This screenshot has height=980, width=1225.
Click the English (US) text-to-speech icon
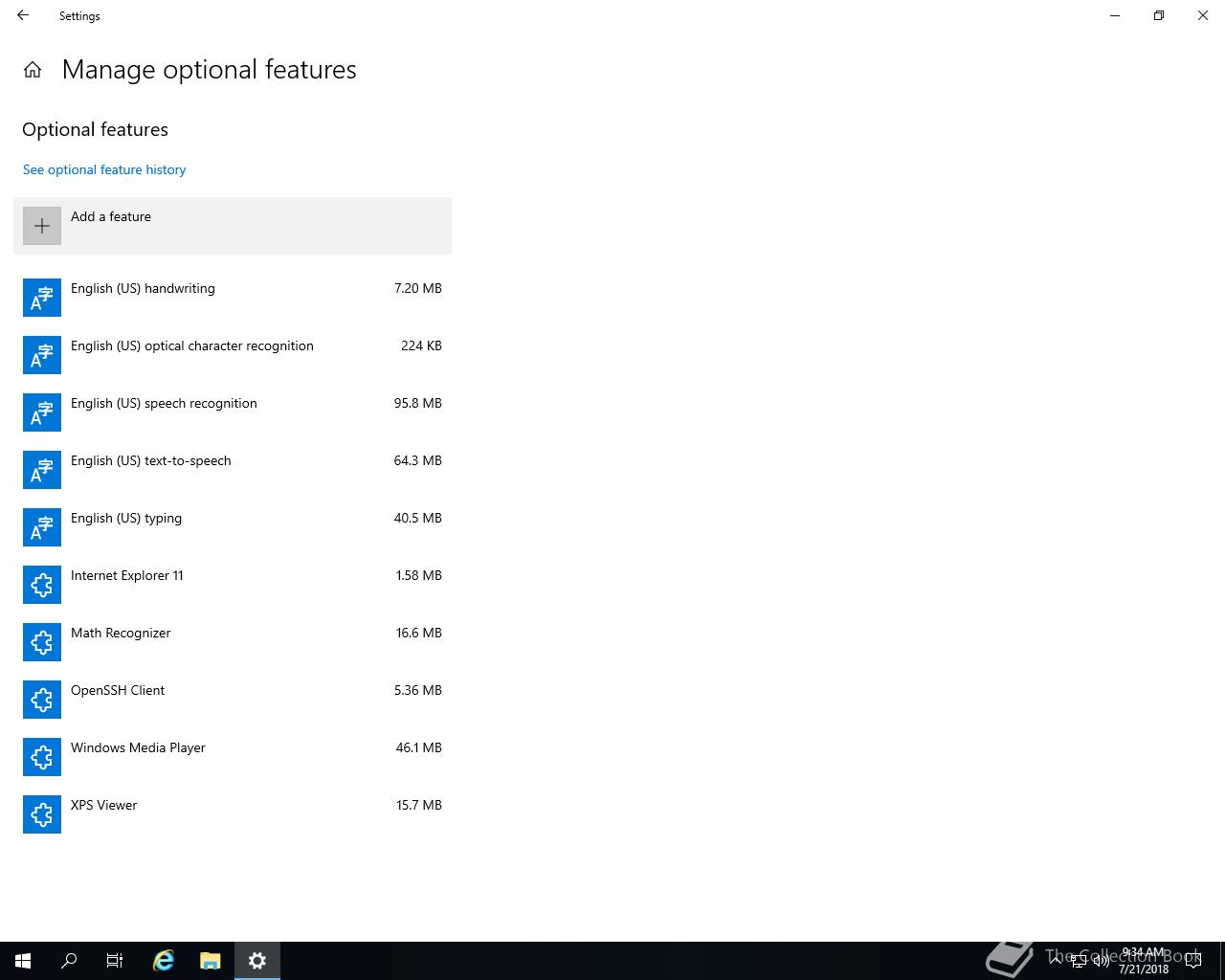pos(42,470)
